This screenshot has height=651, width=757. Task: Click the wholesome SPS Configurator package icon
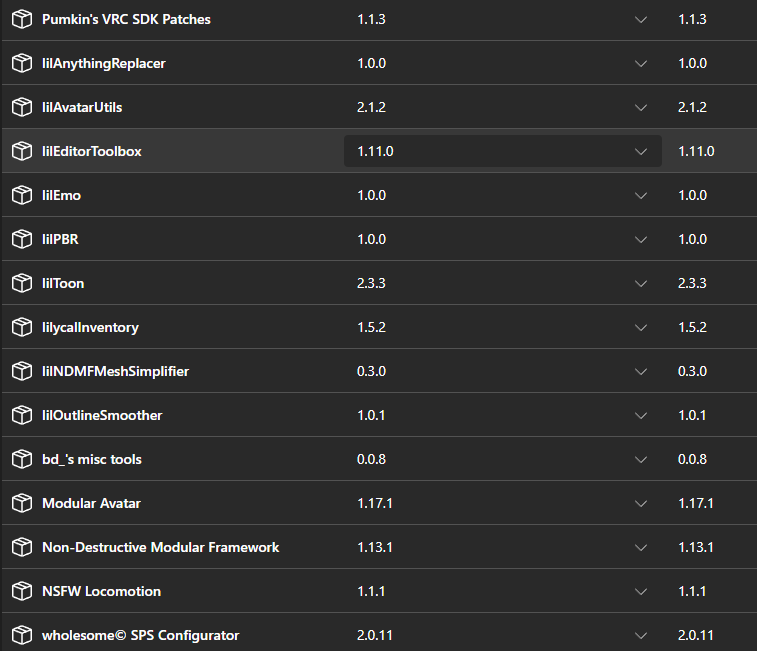click(x=22, y=635)
